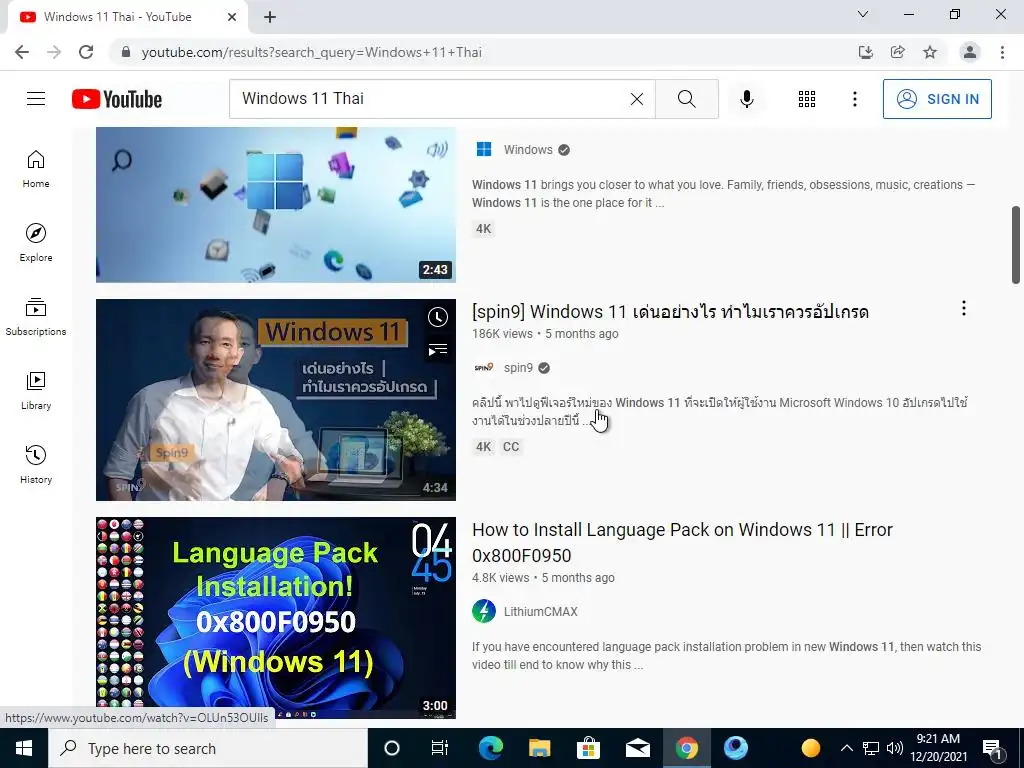Play the Windows 11 intro thumbnail 2:43
The image size is (1024, 768).
[276, 205]
